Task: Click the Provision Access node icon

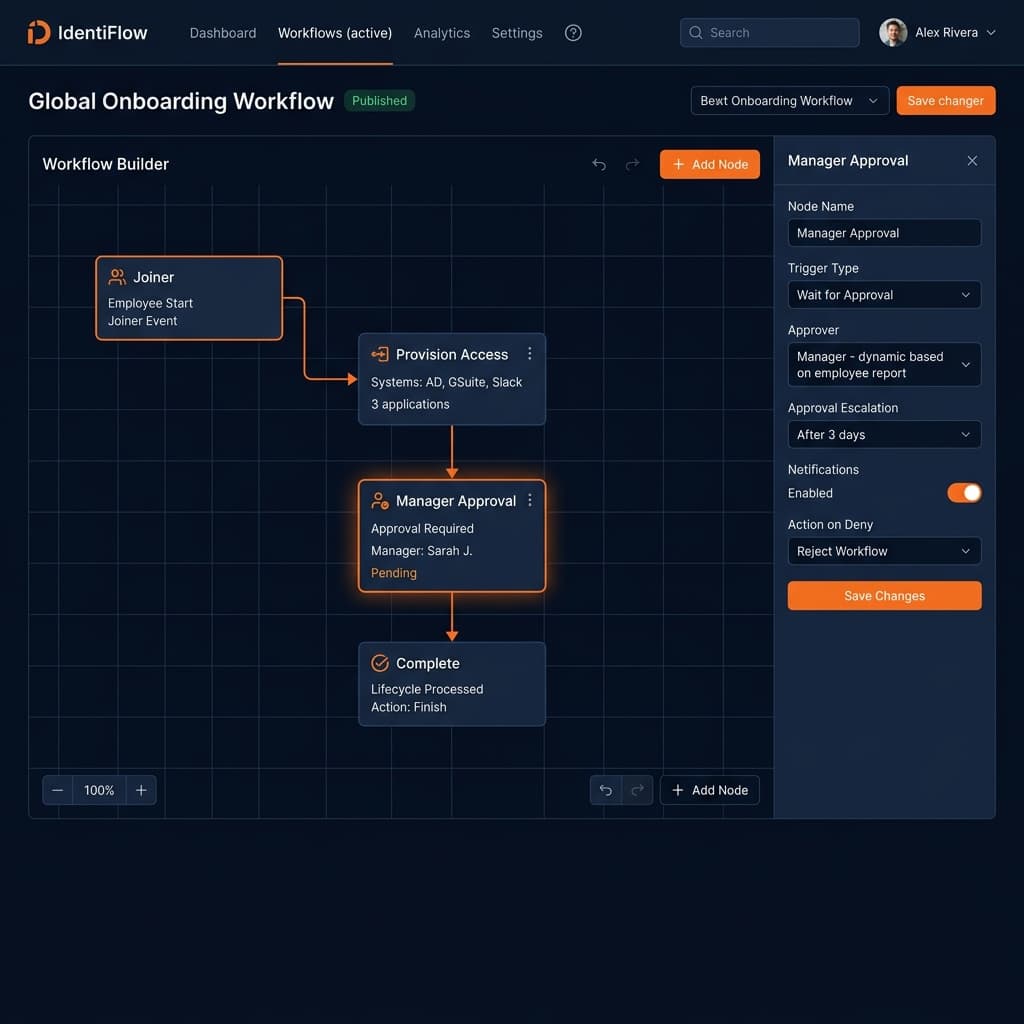Action: 379,354
